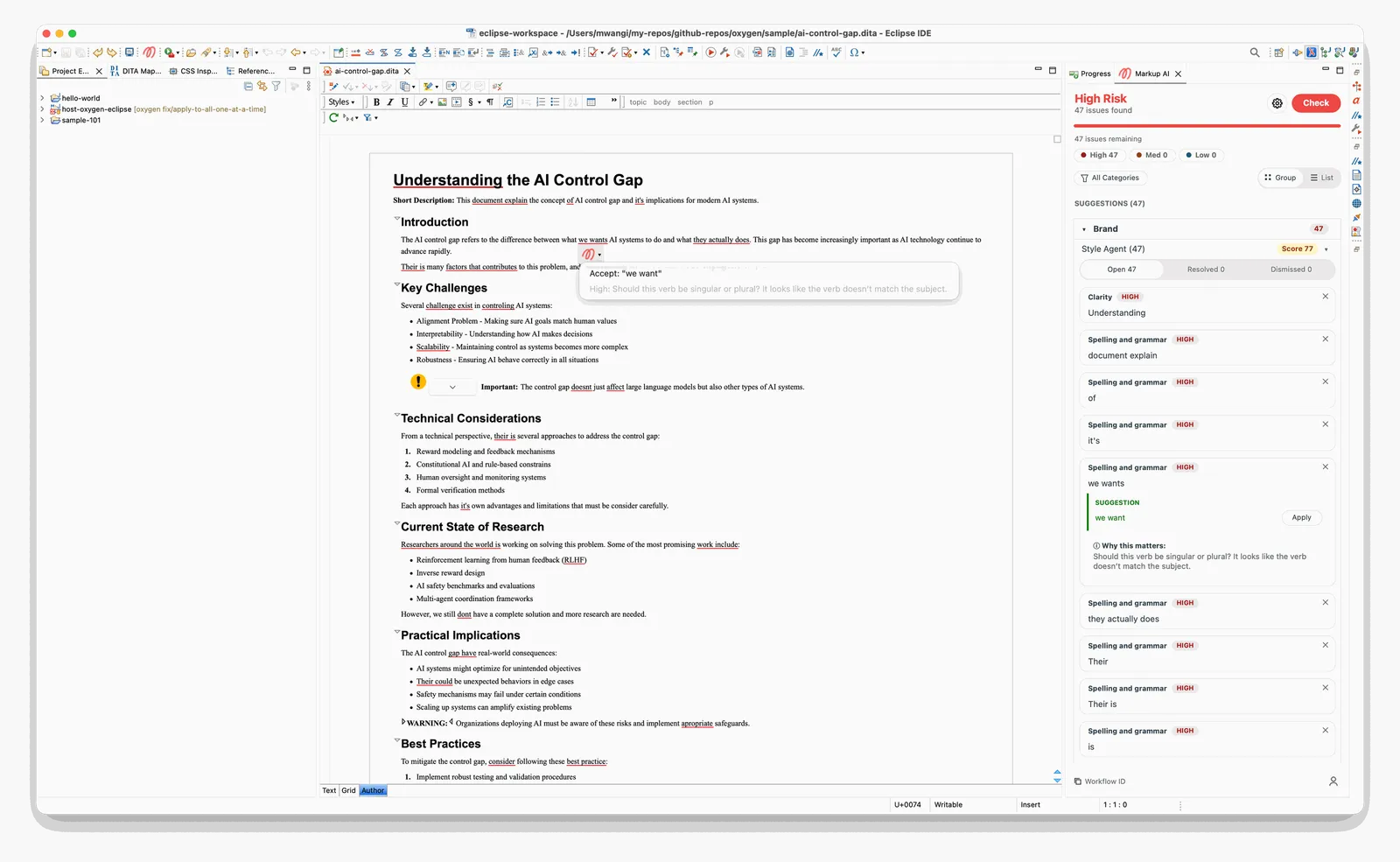
Task: Click the insert image icon
Action: (x=443, y=102)
